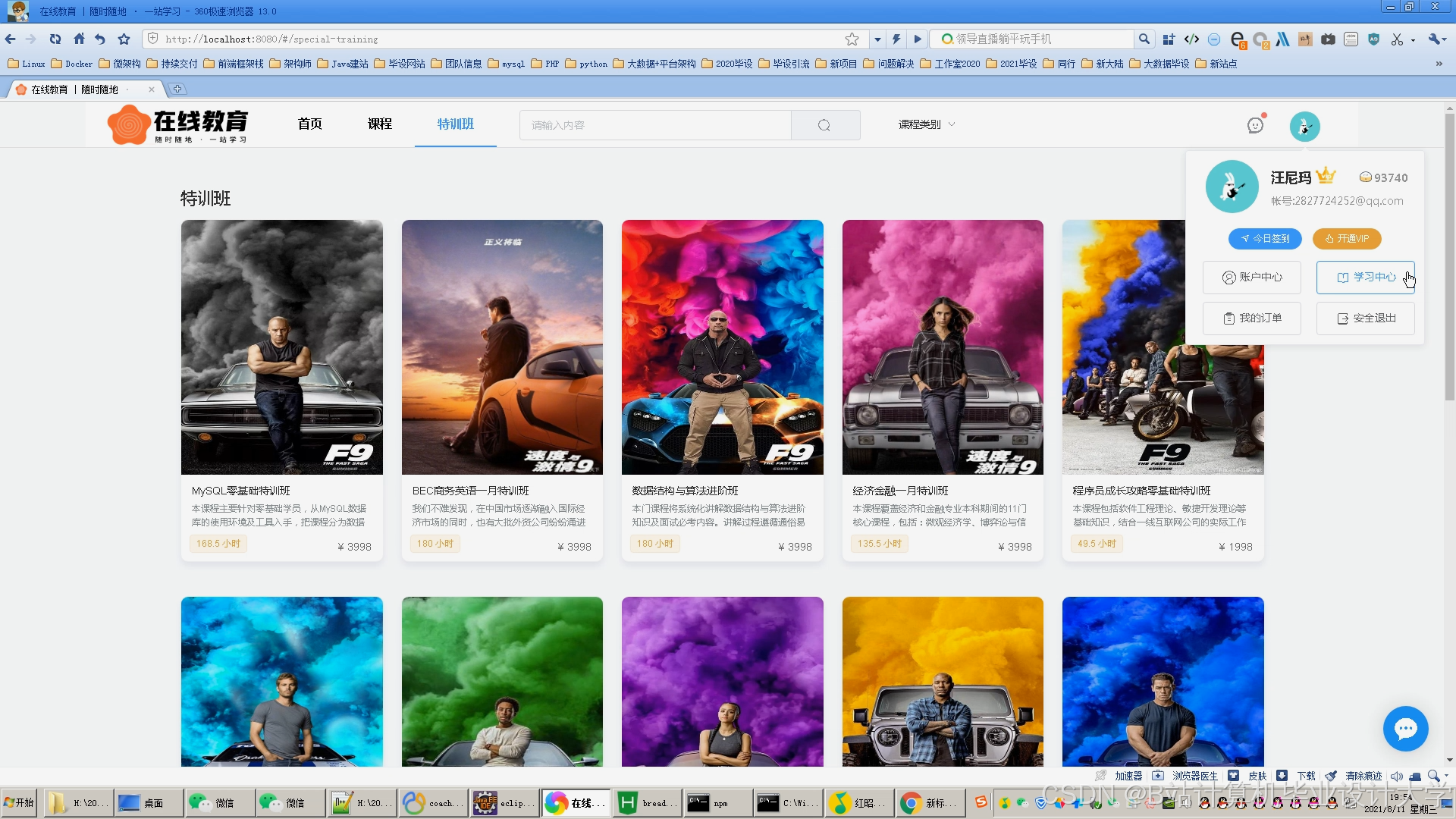Click the 开通VIP button
The image size is (1456, 819).
1347,238
